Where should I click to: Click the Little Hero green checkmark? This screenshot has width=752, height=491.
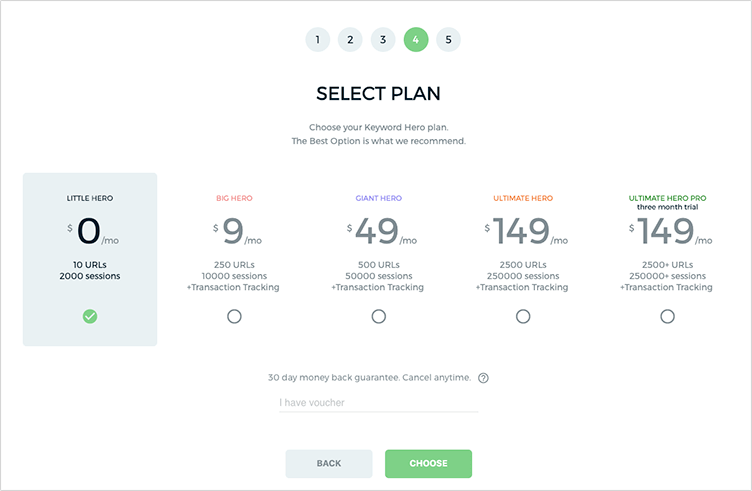90,317
